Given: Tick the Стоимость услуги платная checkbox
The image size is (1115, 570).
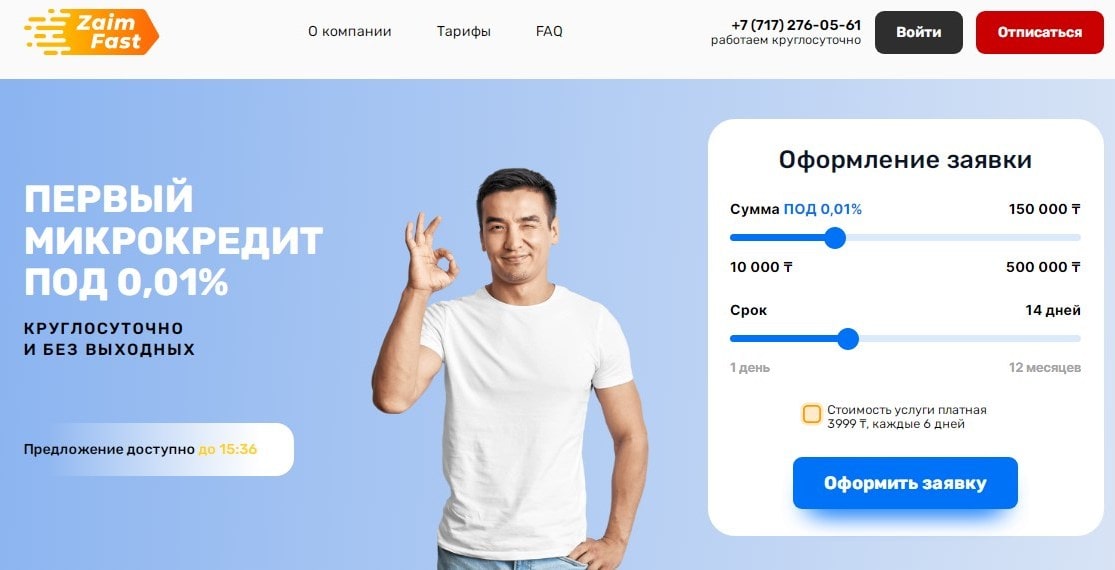Looking at the screenshot, I should [x=811, y=414].
